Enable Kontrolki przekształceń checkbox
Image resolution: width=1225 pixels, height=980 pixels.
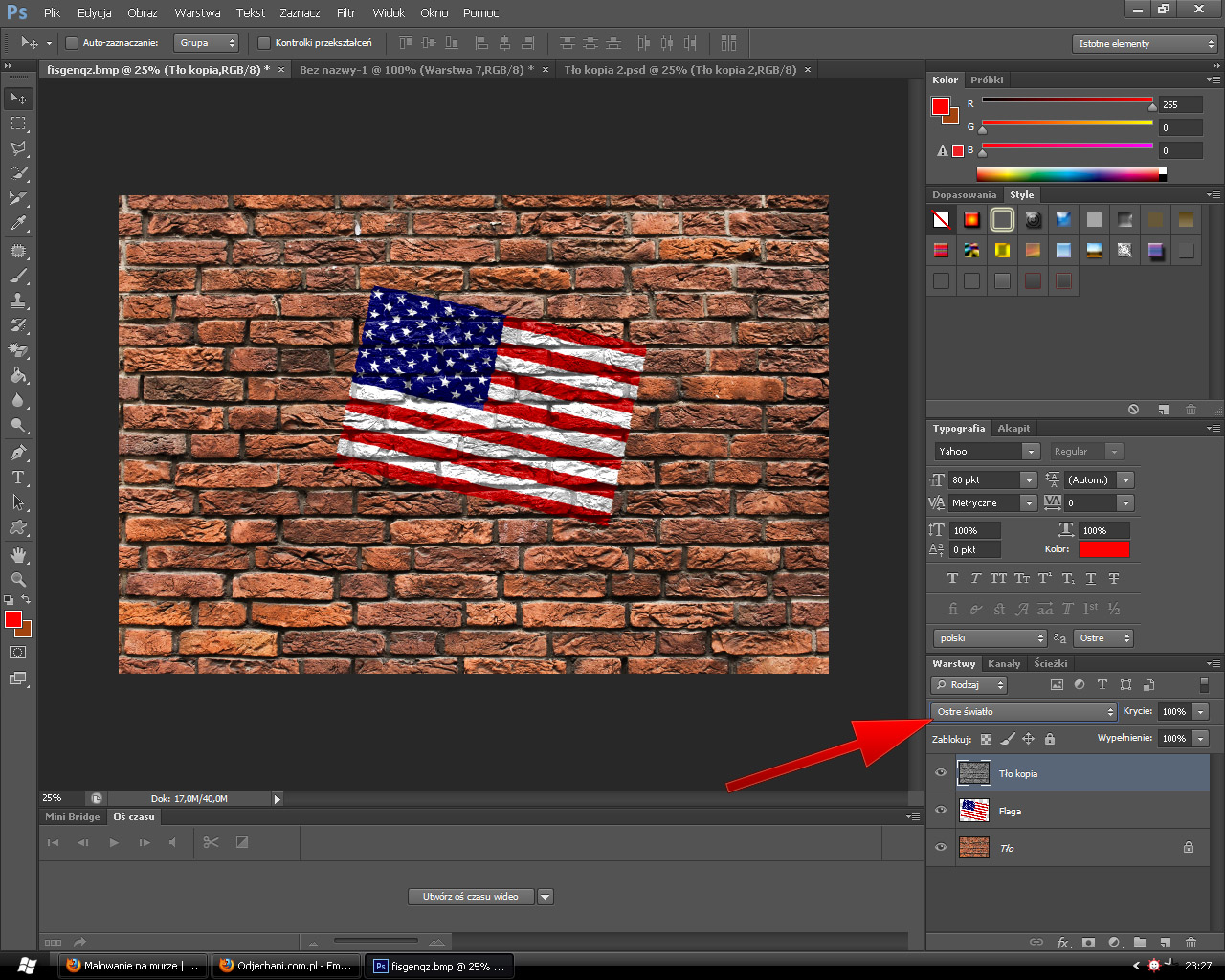pos(264,43)
